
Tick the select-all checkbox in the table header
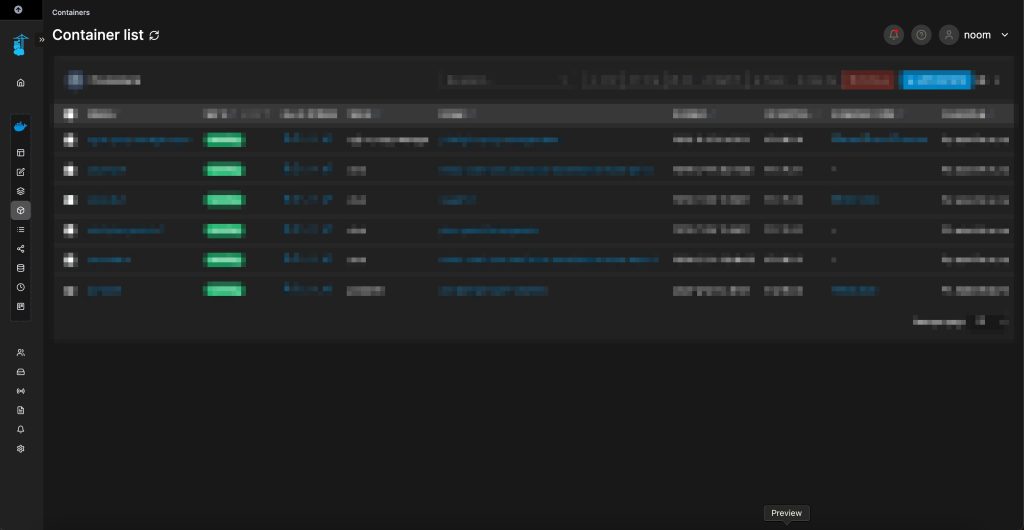(x=69, y=114)
